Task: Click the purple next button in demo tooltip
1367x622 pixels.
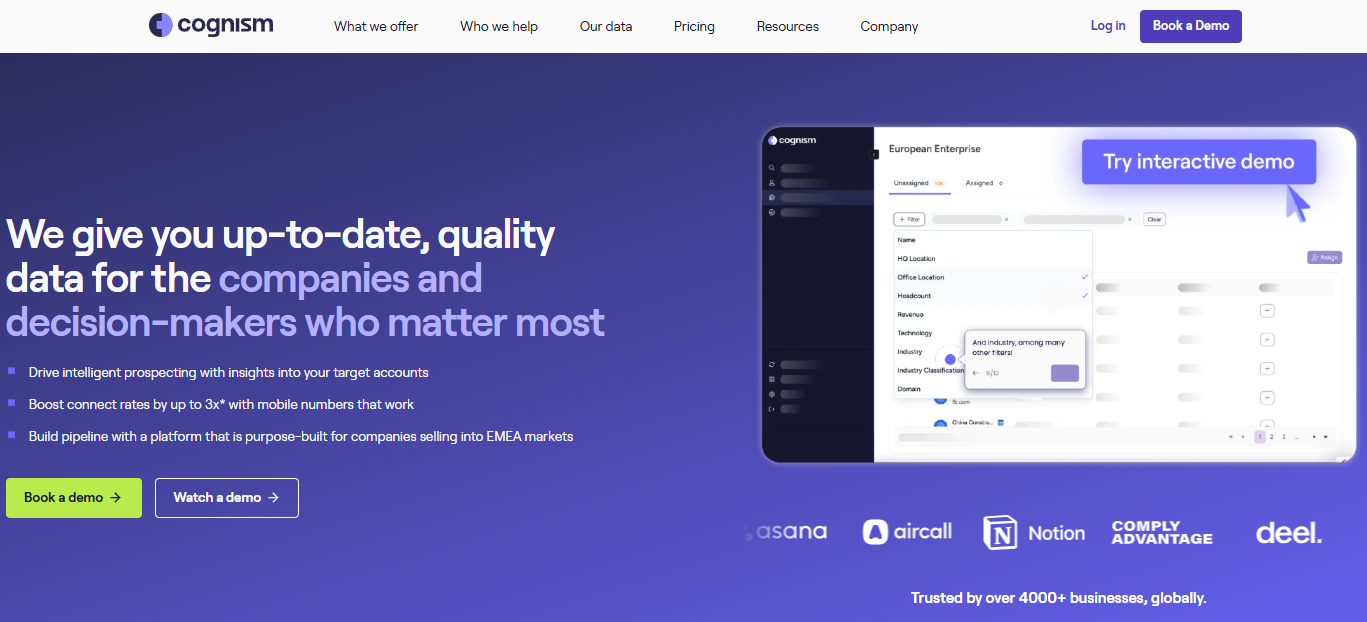Action: (x=1065, y=373)
